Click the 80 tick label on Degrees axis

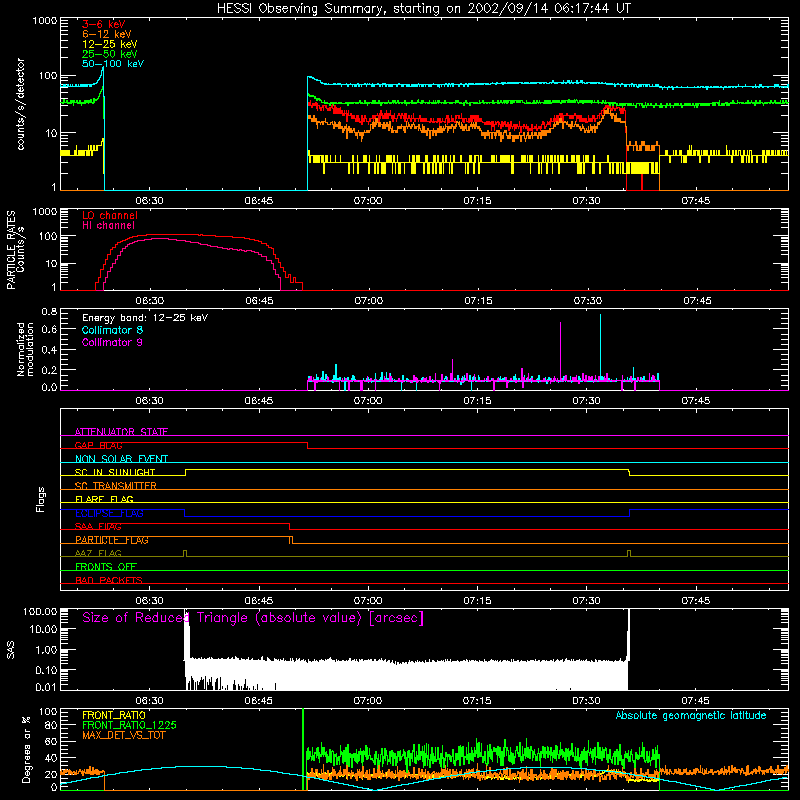[x=51, y=726]
